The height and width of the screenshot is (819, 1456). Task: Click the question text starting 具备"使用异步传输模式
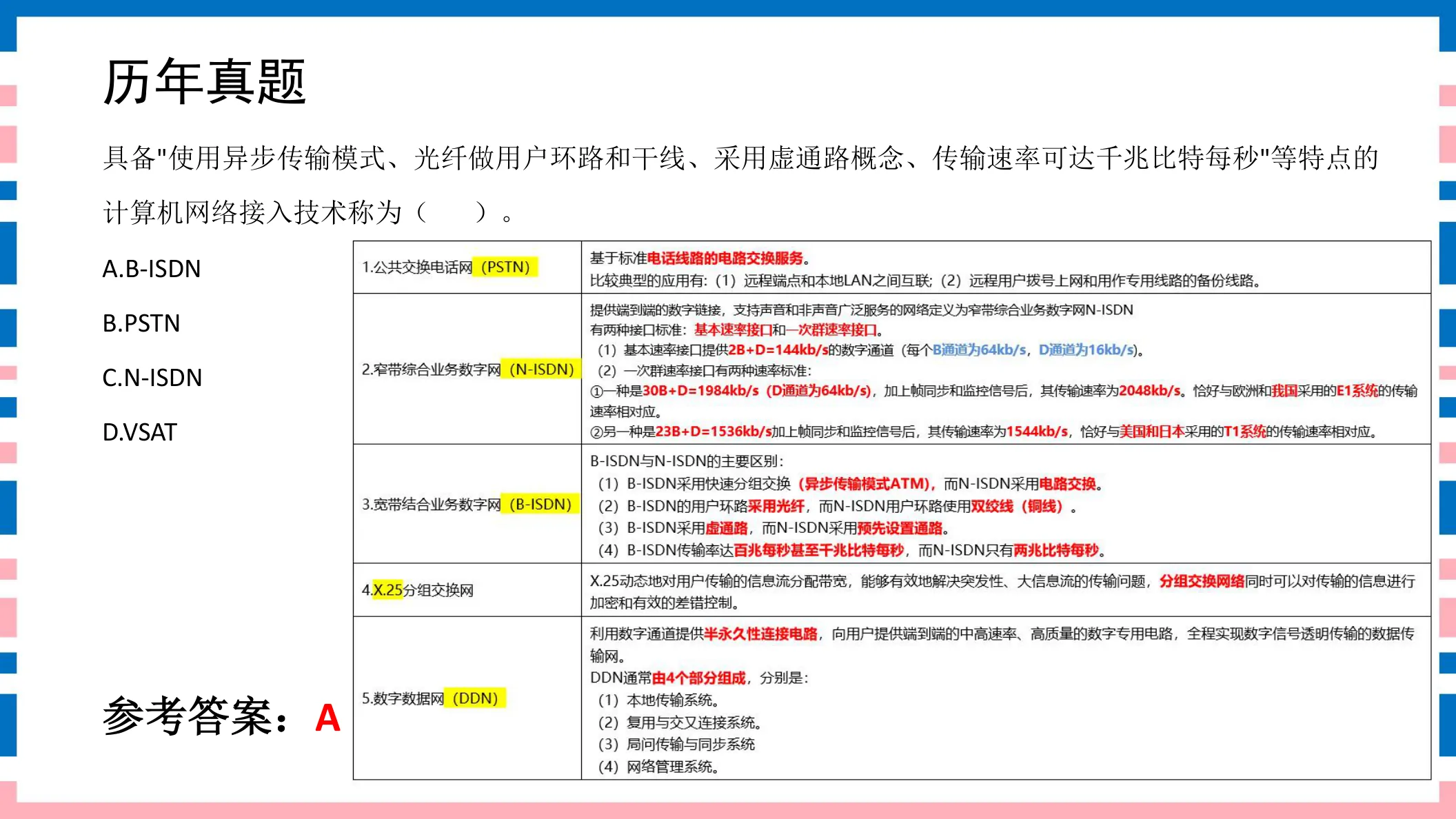pos(740,158)
